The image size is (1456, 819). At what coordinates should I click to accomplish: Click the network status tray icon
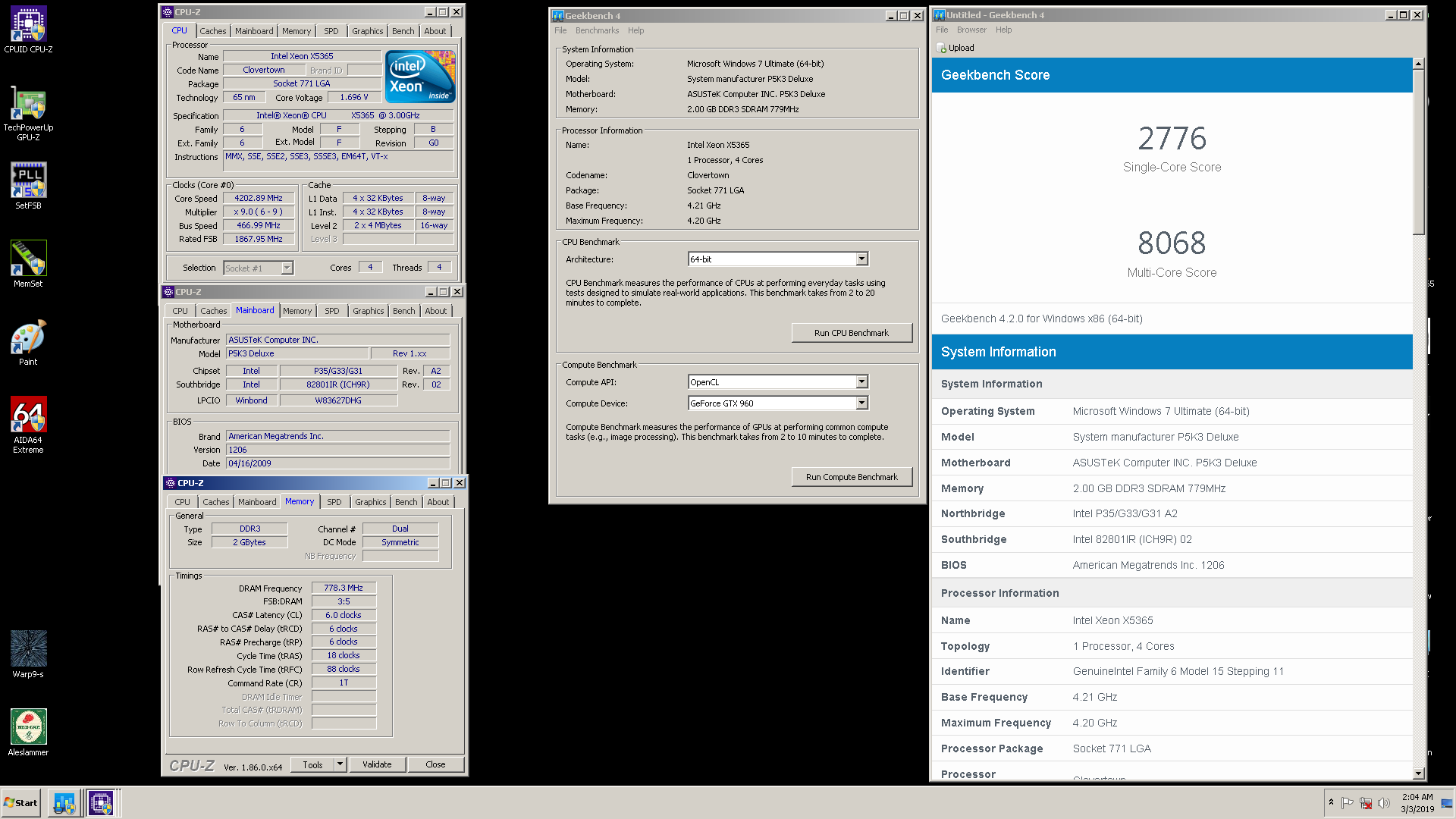(1366, 803)
